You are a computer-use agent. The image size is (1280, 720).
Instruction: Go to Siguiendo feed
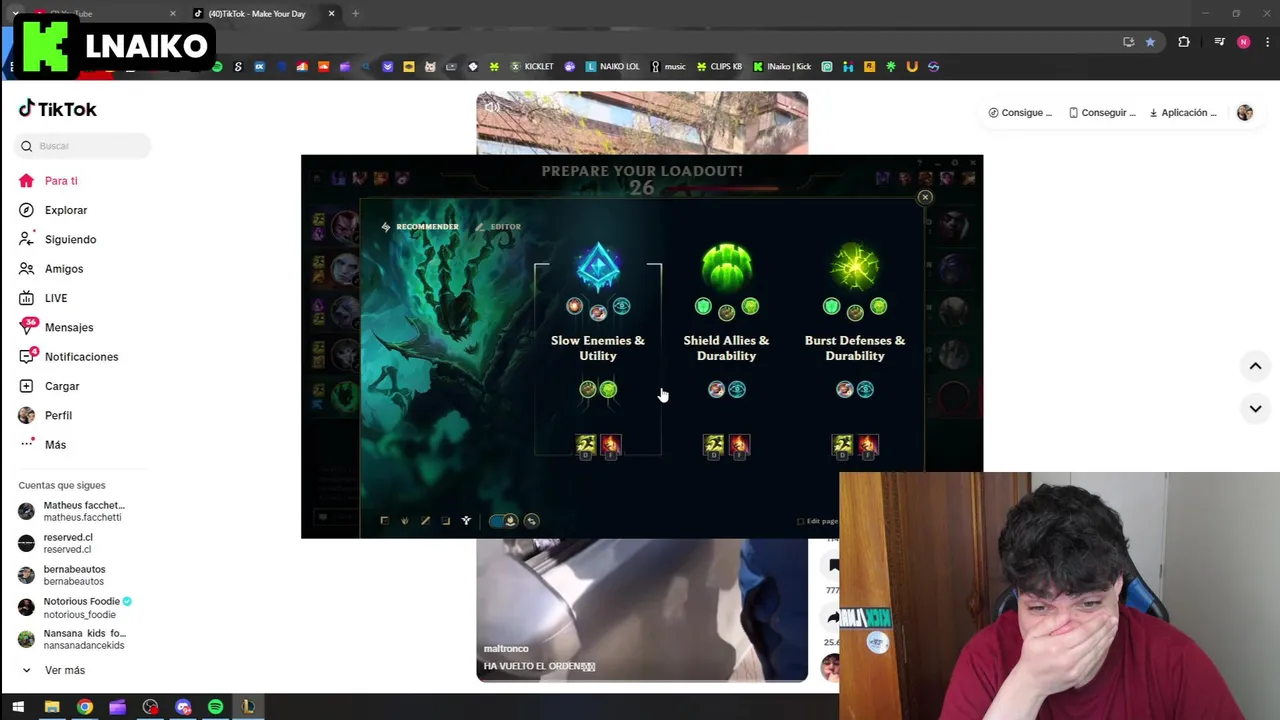57,240
